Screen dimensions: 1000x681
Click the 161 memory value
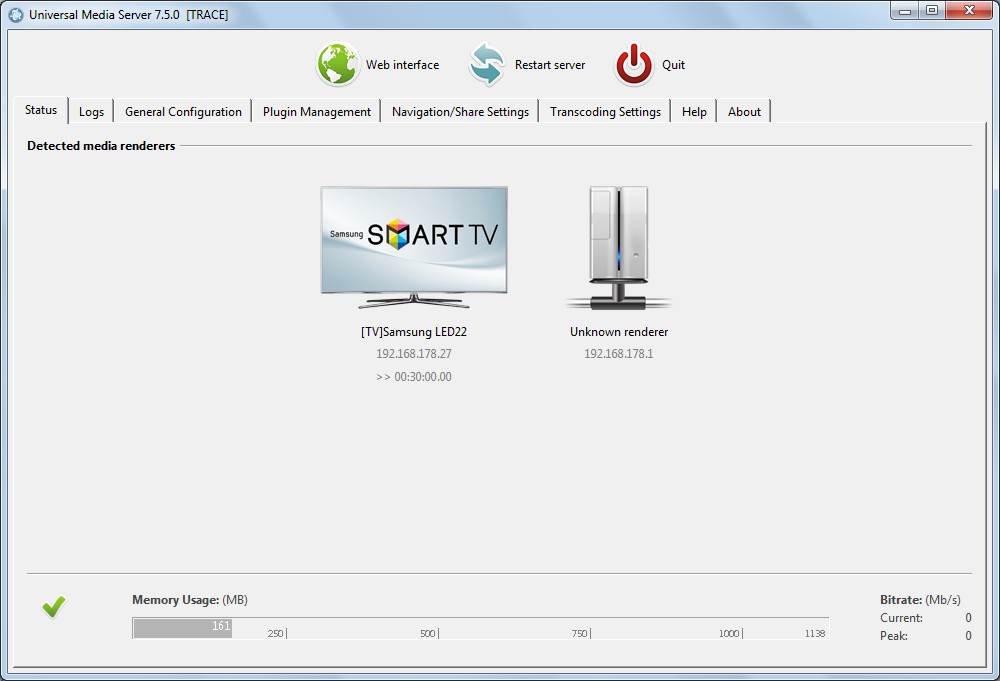[221, 626]
